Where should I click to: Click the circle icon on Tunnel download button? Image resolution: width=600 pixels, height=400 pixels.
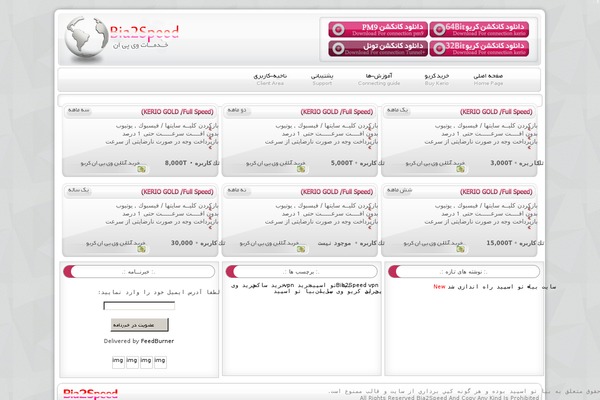[x=338, y=49]
